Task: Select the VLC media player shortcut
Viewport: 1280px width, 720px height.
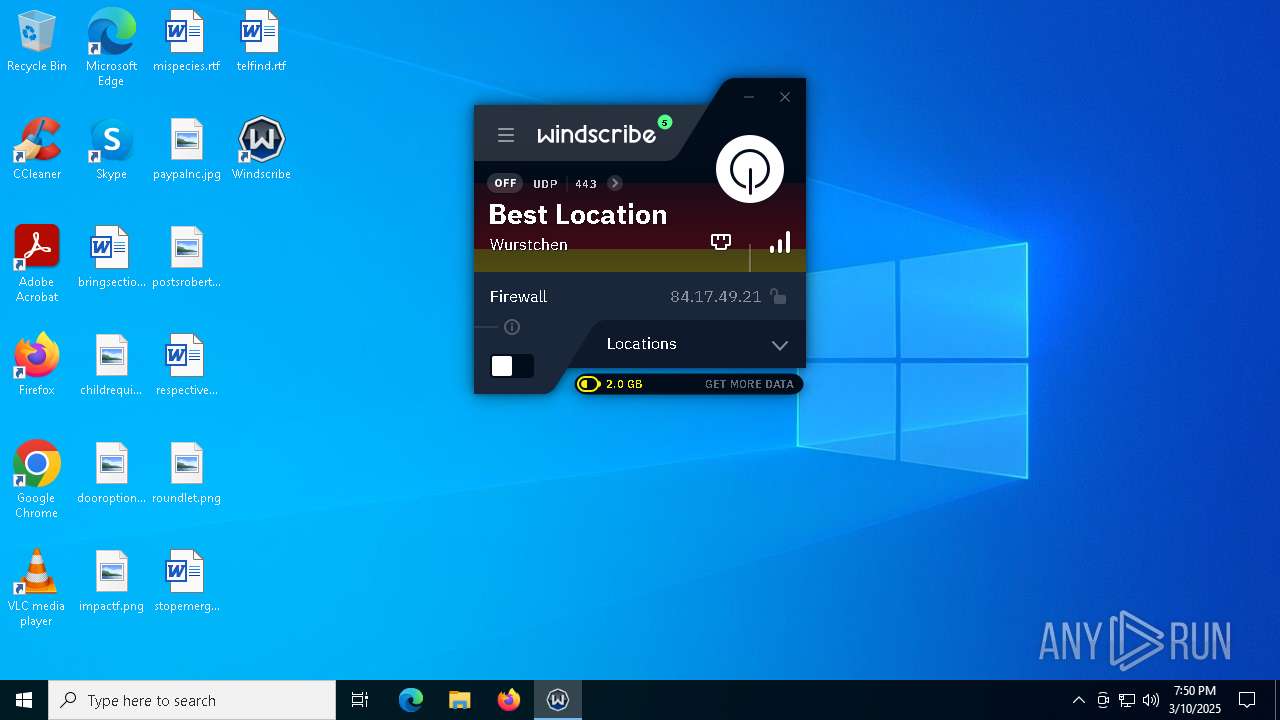Action: (x=37, y=588)
